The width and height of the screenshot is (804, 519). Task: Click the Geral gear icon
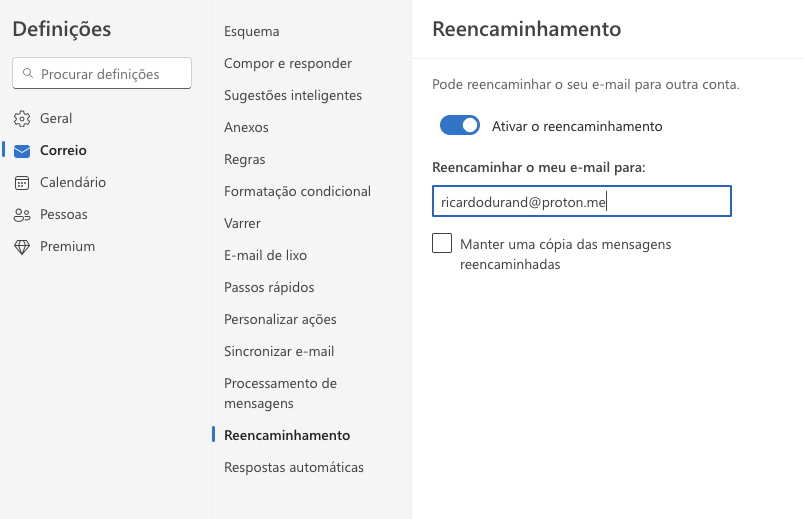[x=22, y=118]
